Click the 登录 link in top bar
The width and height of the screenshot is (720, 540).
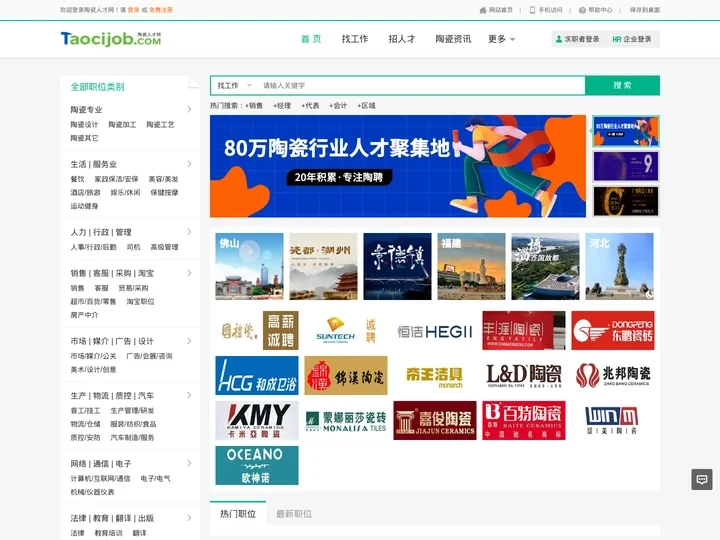coord(133,10)
